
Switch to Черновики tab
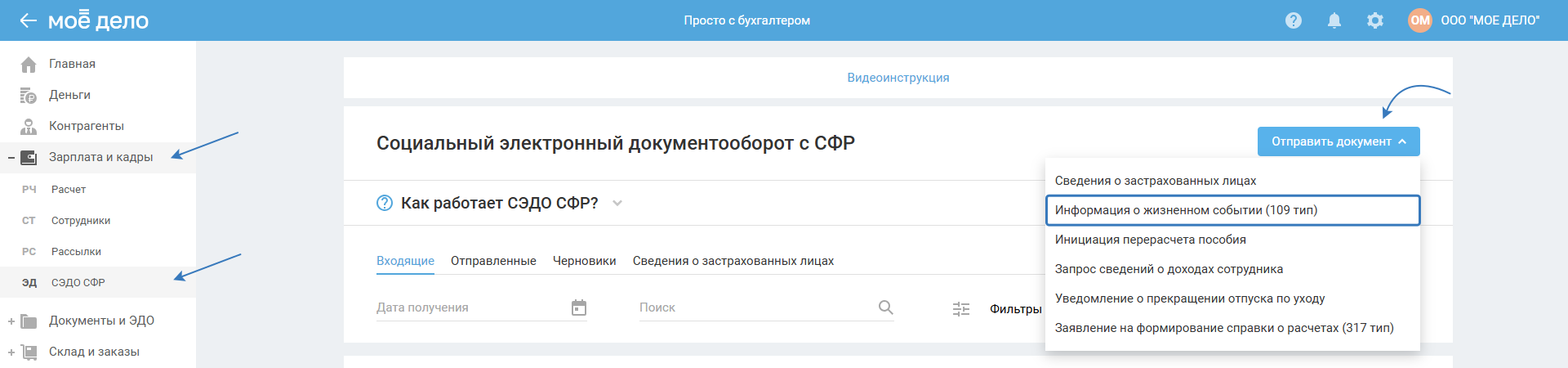pos(584,261)
